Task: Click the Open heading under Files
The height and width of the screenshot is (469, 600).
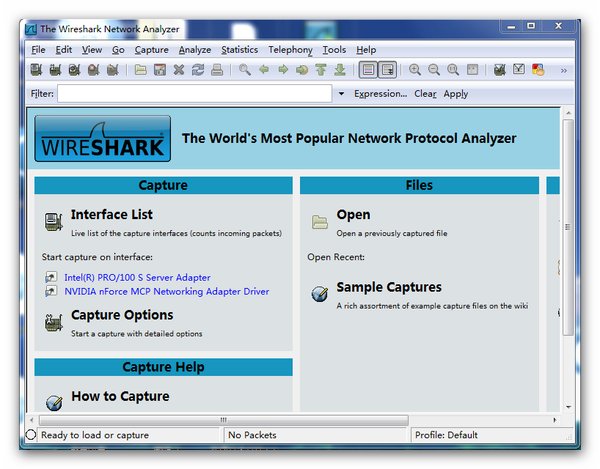Action: point(353,215)
